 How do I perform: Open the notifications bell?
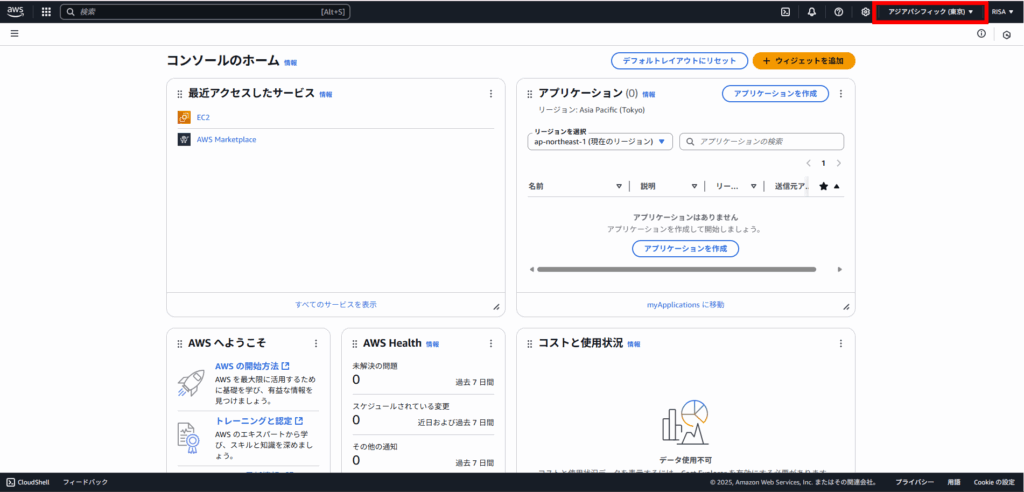tap(812, 12)
